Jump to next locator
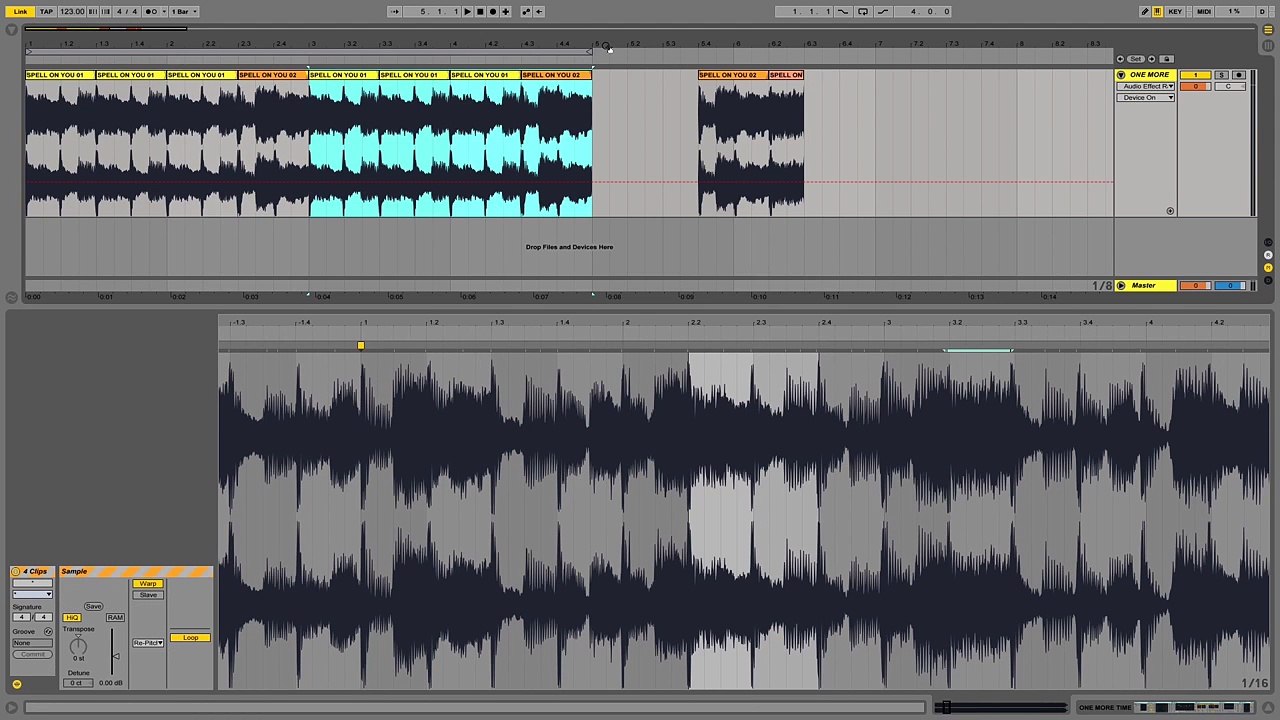Screen dimensions: 1280x720 [x=1151, y=59]
